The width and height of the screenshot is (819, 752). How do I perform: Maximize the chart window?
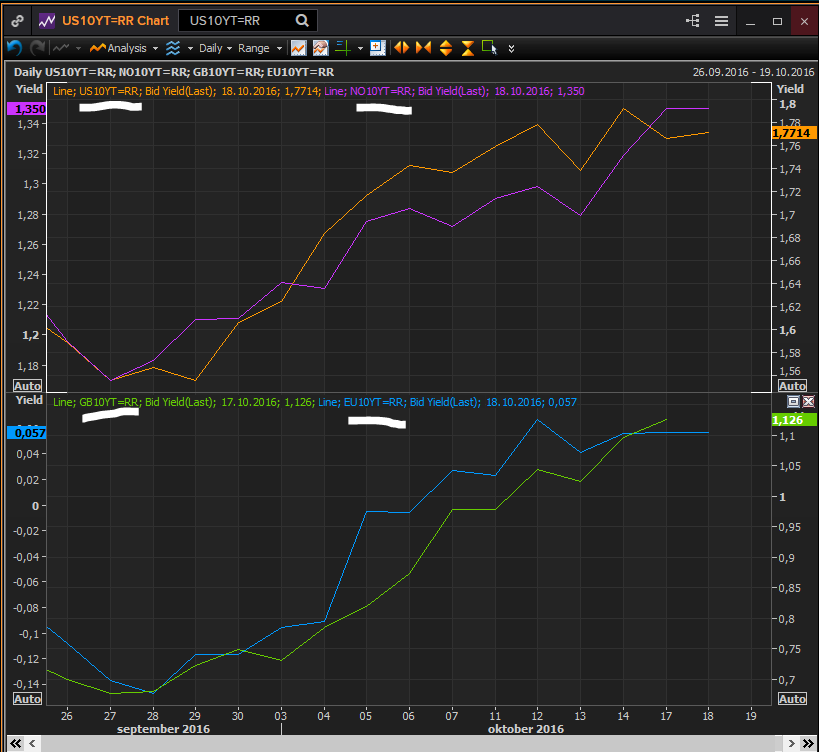(x=777, y=21)
